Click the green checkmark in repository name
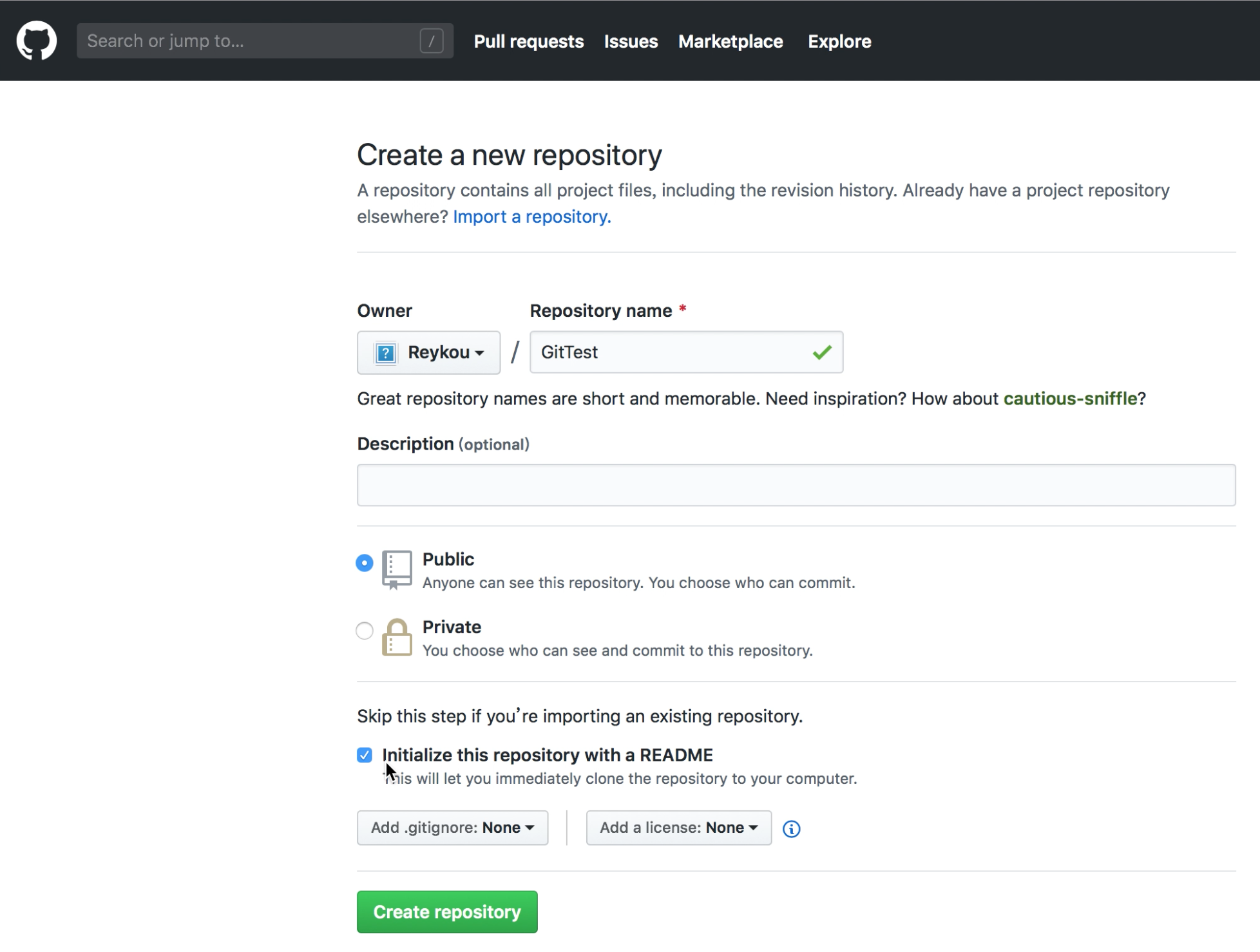The height and width of the screenshot is (952, 1260). tap(822, 352)
